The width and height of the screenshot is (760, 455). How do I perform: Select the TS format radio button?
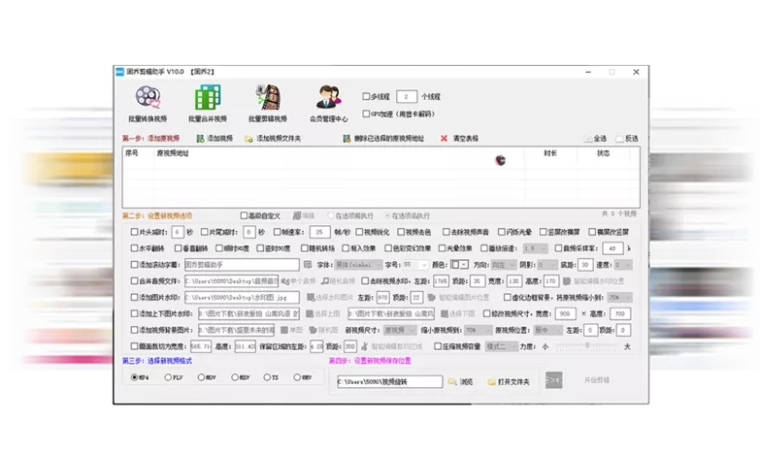(x=267, y=377)
